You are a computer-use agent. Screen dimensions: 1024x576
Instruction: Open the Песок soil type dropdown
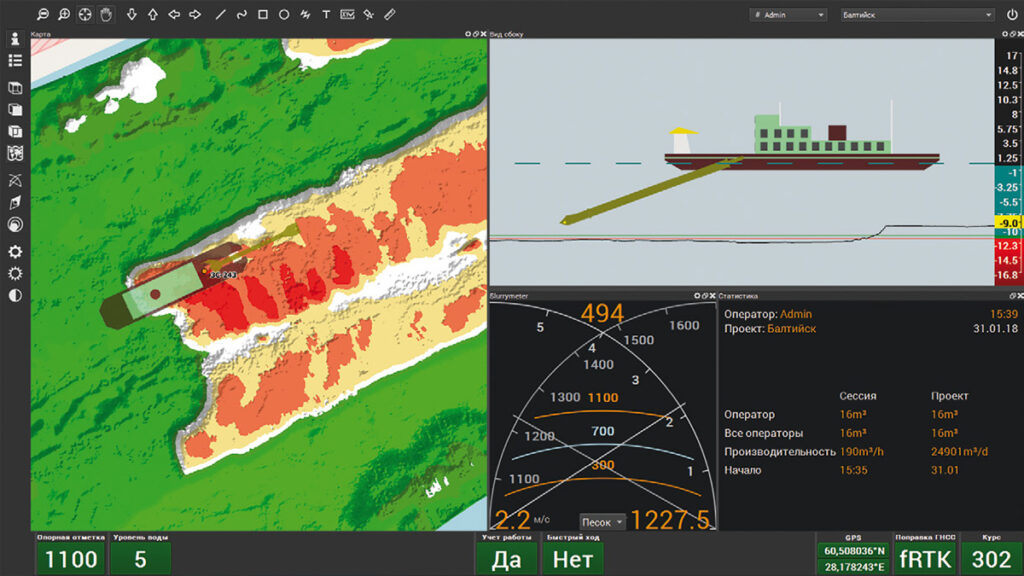pyautogui.click(x=602, y=522)
